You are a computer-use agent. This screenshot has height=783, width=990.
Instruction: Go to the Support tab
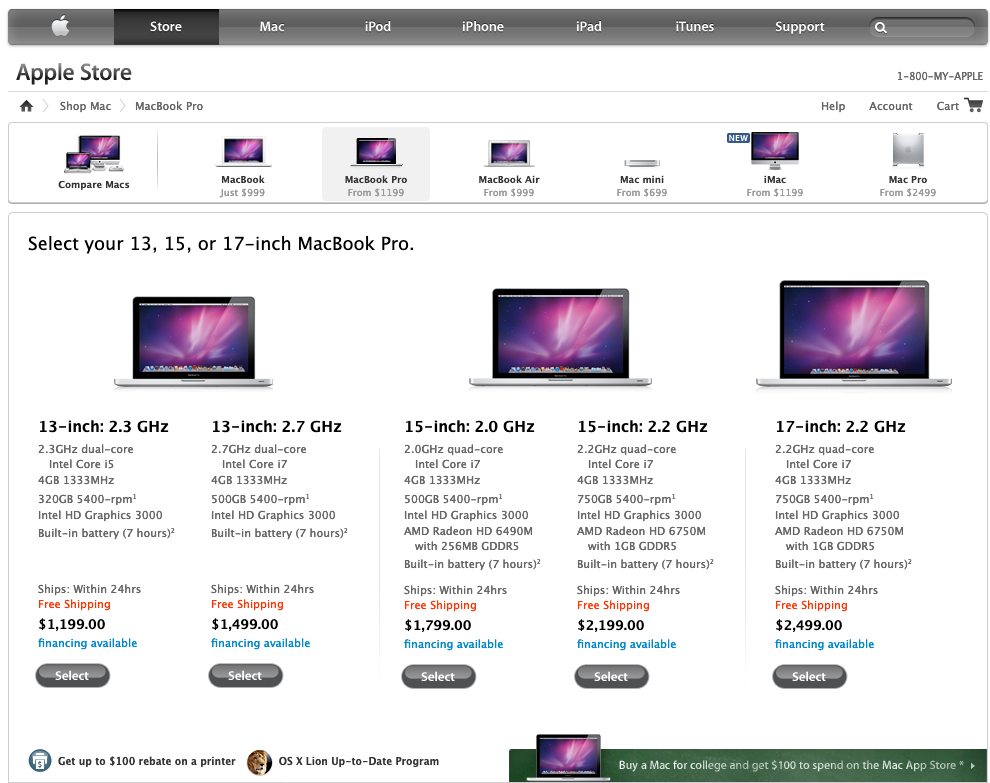pos(799,27)
